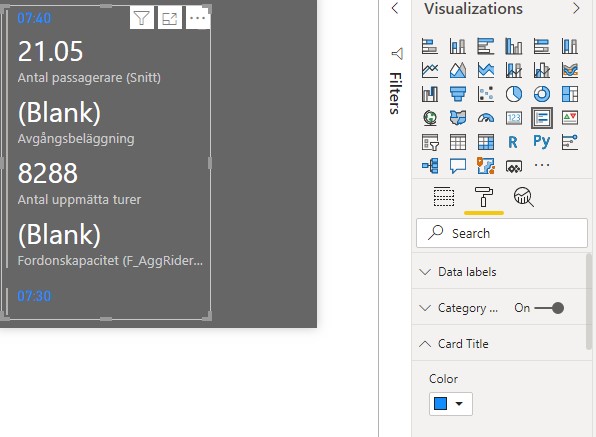This screenshot has height=437, width=596.
Task: Select the Waterfall chart visual
Action: point(430,94)
